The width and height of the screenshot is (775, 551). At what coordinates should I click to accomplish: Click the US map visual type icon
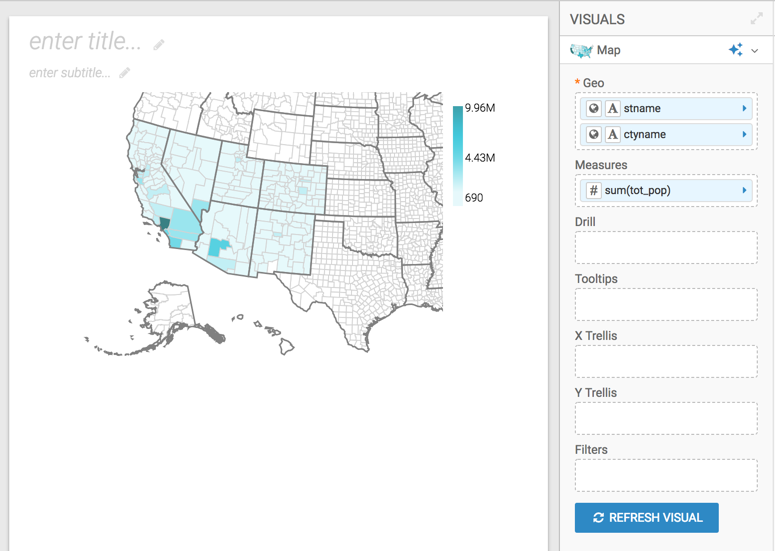click(581, 50)
